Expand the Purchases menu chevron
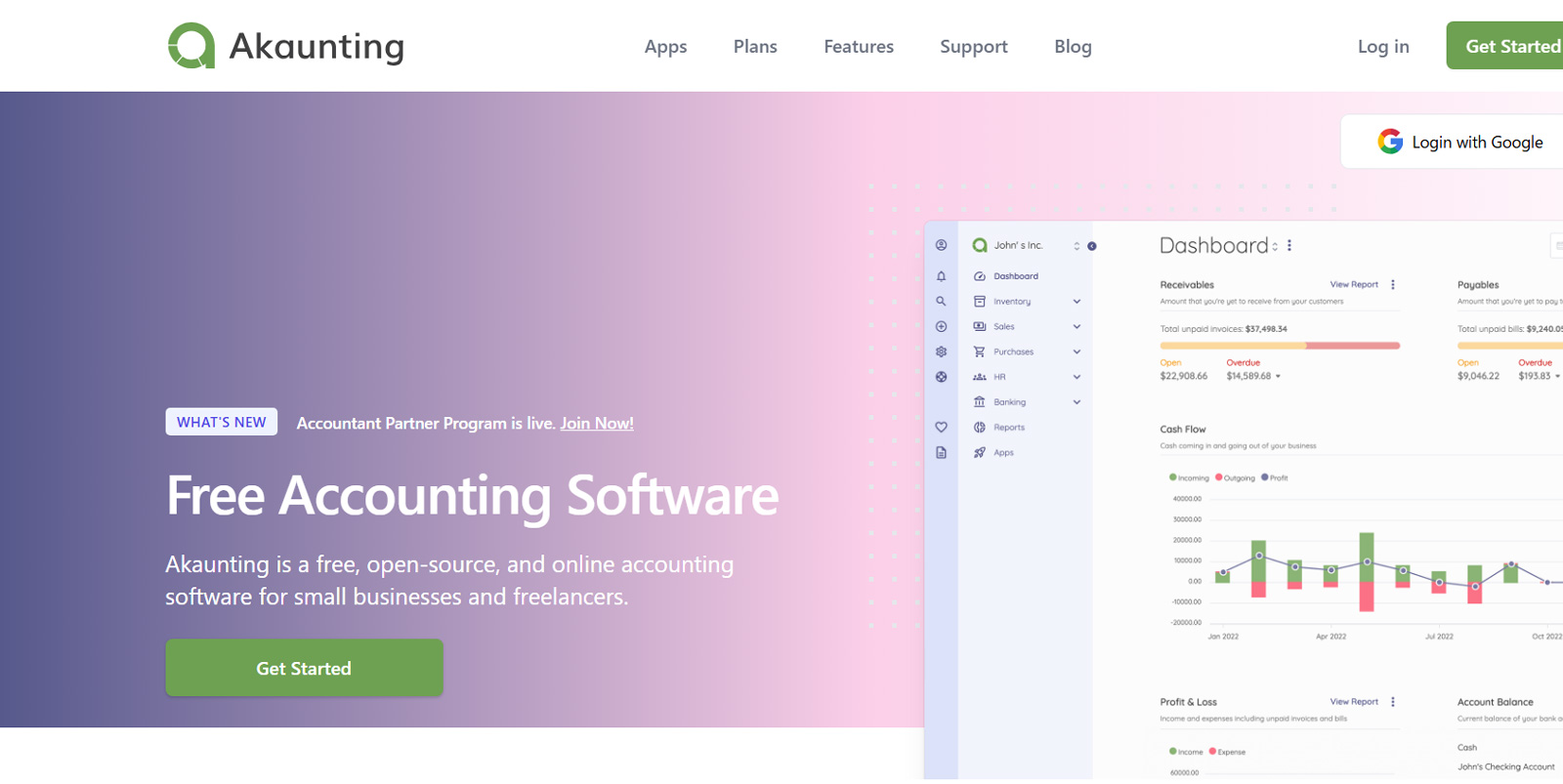 coord(1077,351)
